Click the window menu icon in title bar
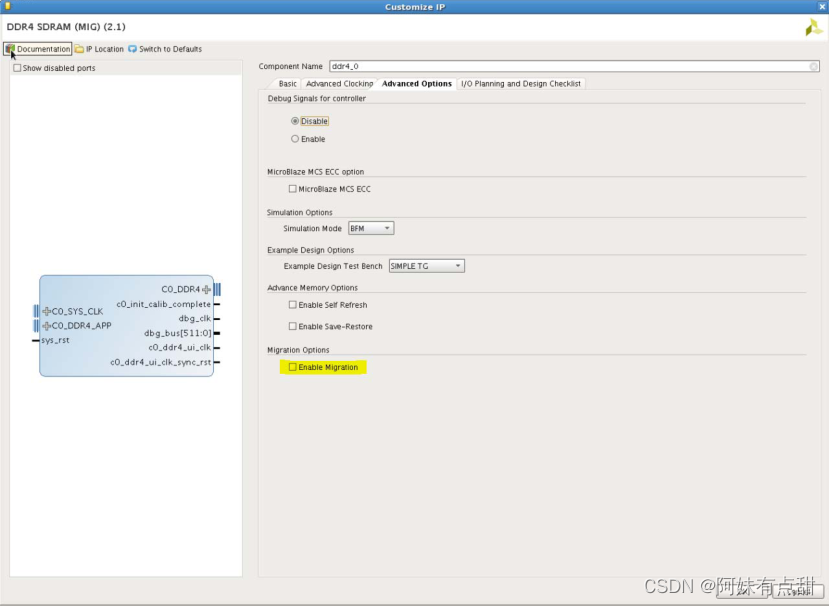The image size is (831, 606). pyautogui.click(x=7, y=6)
